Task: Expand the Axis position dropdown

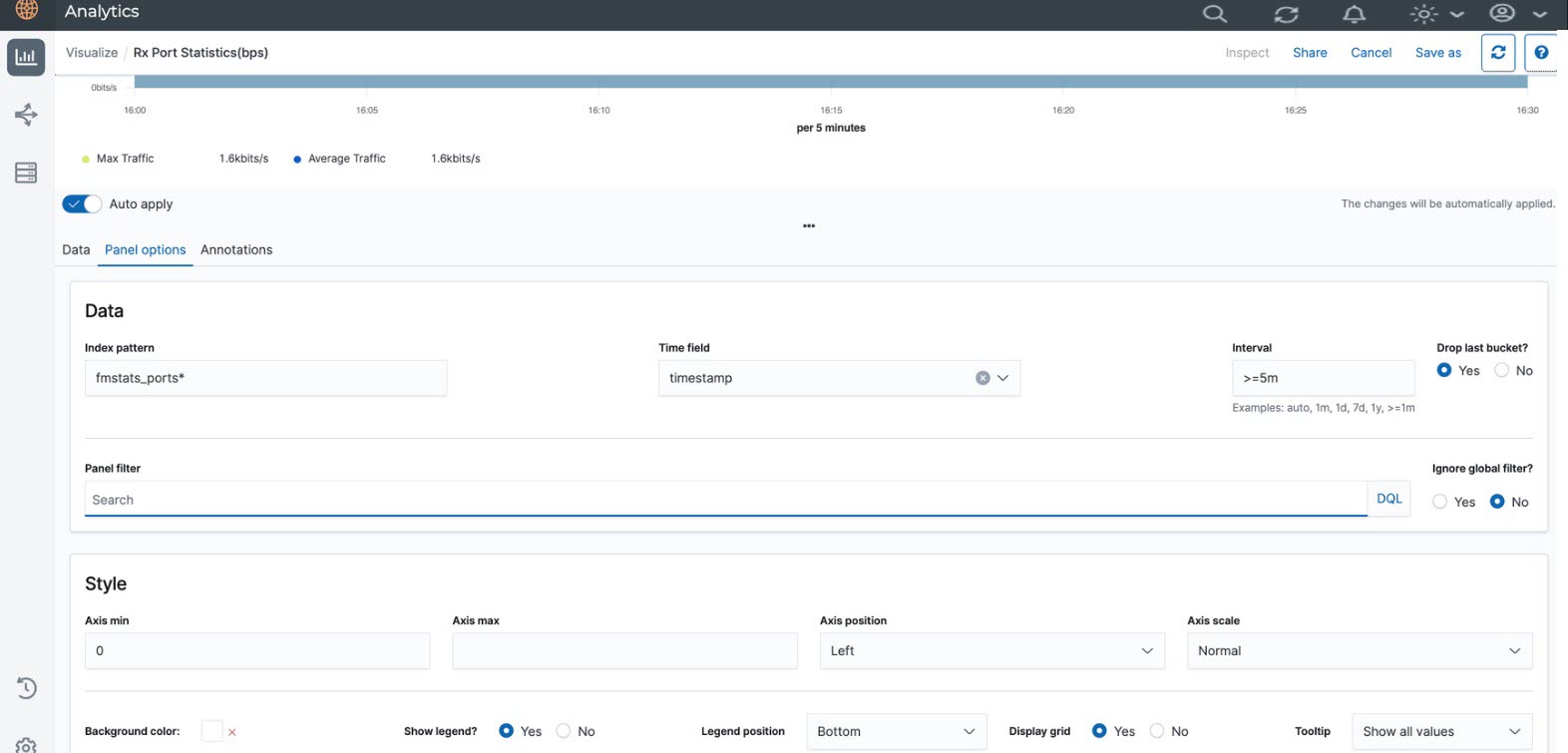Action: pyautogui.click(x=991, y=650)
